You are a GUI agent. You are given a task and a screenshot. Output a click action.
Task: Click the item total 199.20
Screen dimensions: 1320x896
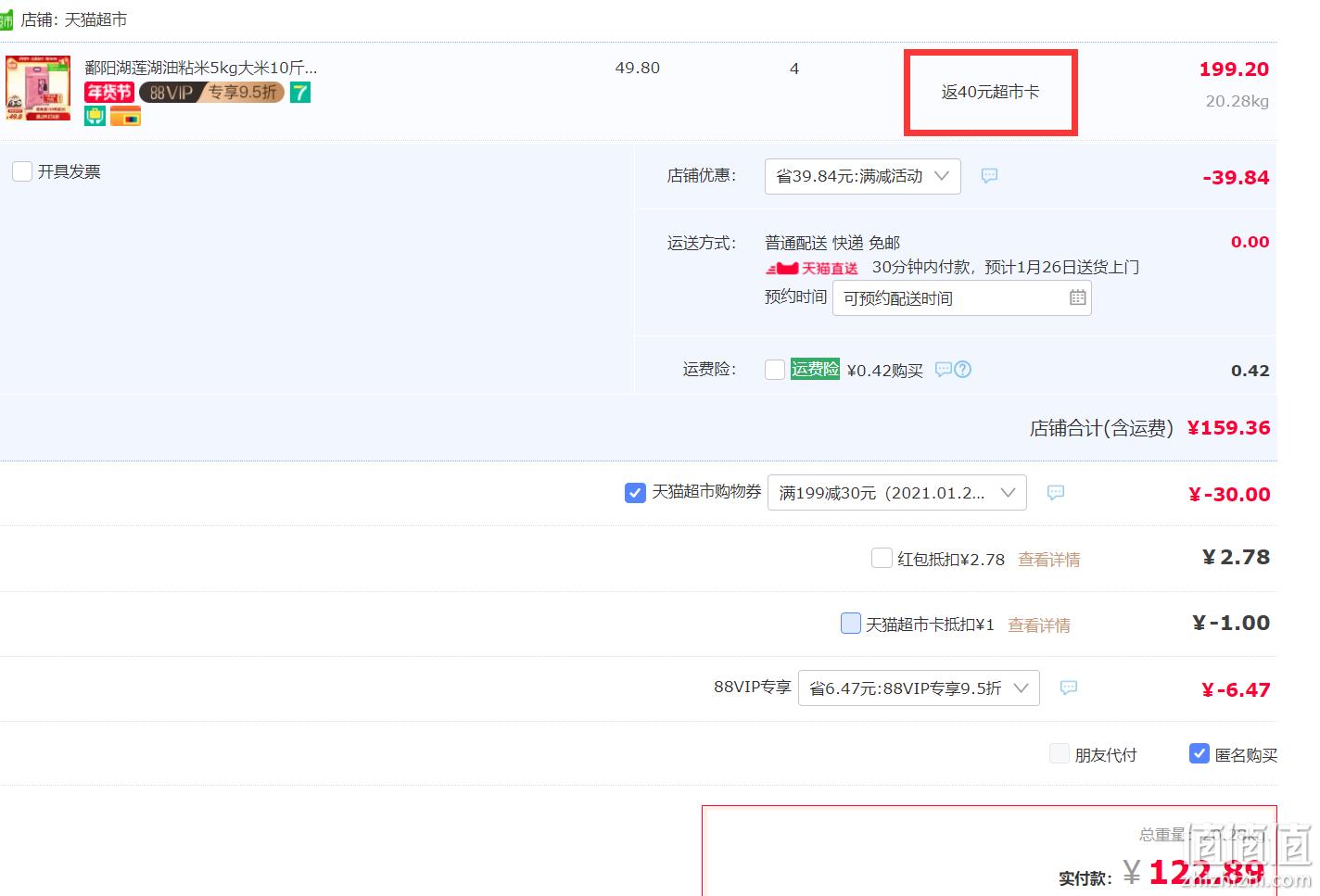1234,69
